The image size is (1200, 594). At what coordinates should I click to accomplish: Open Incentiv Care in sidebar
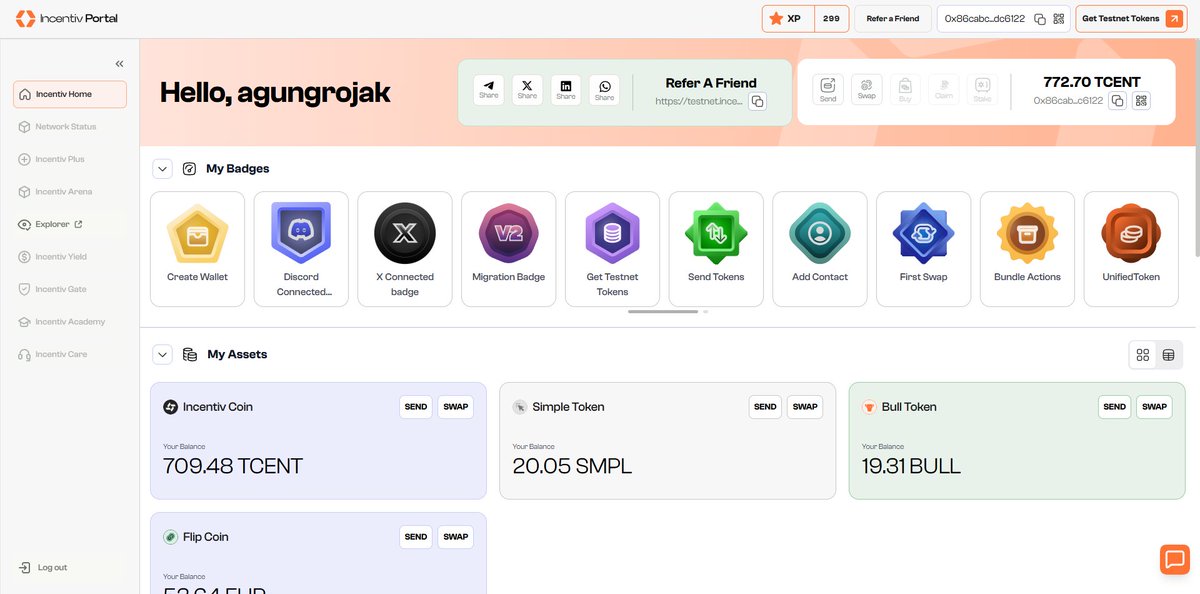point(70,354)
